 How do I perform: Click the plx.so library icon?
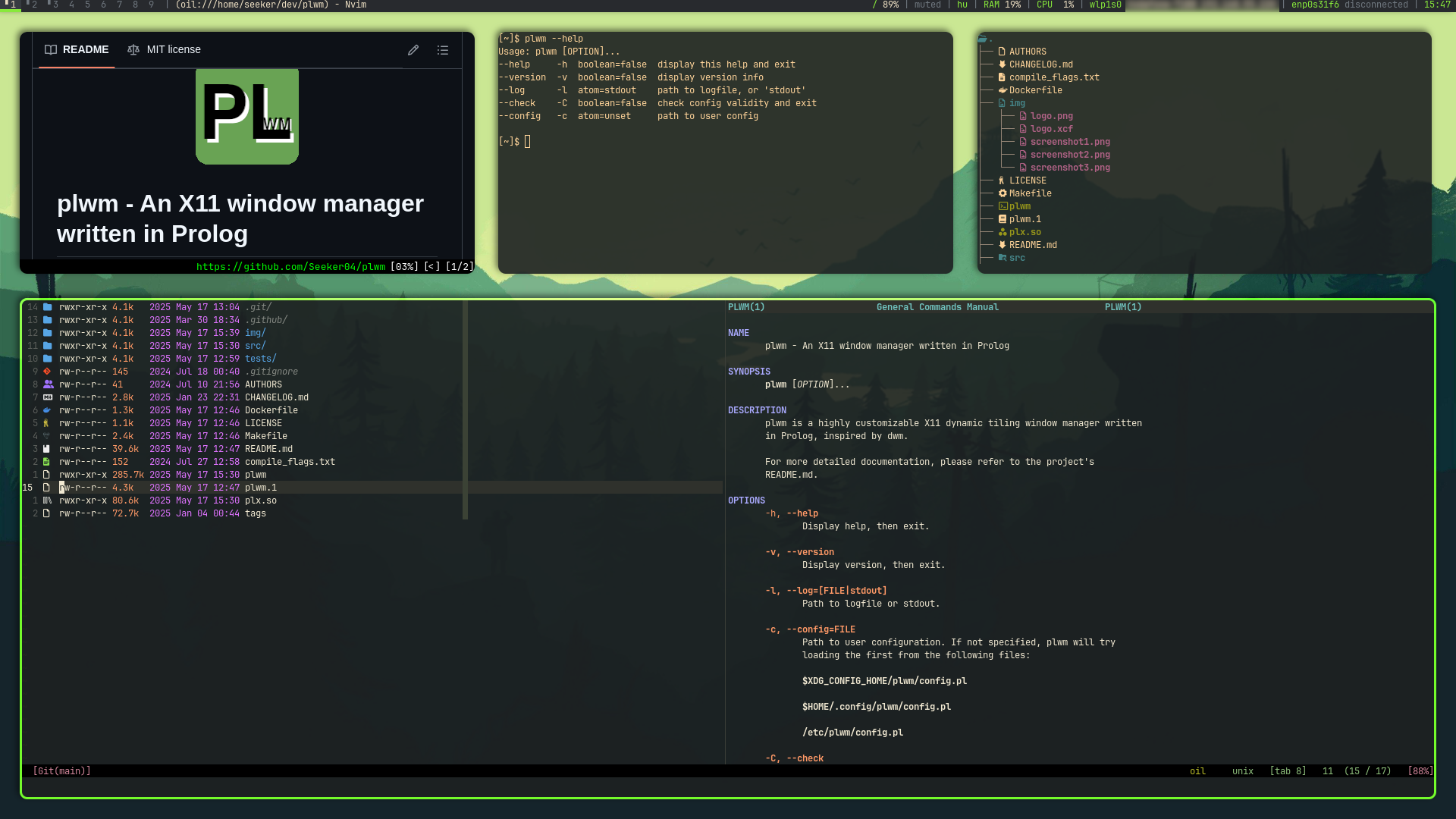tap(47, 500)
